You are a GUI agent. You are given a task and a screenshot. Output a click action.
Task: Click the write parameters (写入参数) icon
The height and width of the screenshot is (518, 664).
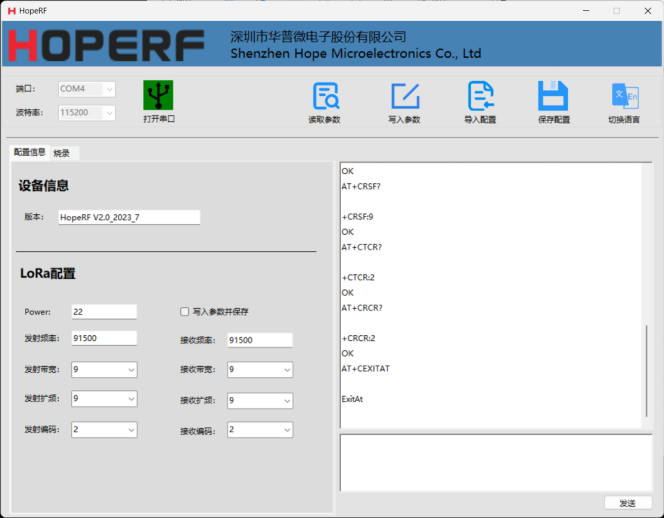404,96
